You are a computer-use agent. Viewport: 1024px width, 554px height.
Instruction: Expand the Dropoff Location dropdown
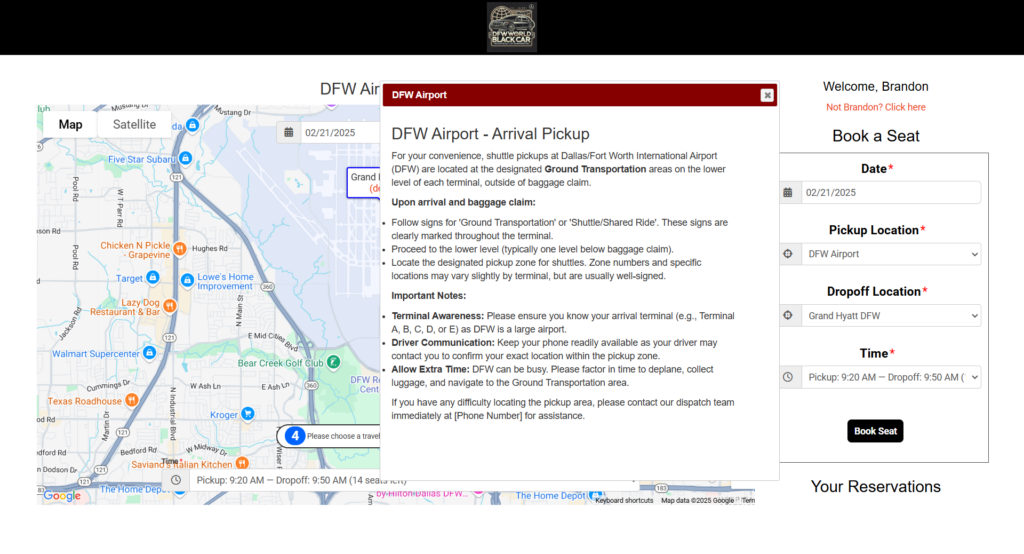pyautogui.click(x=890, y=316)
